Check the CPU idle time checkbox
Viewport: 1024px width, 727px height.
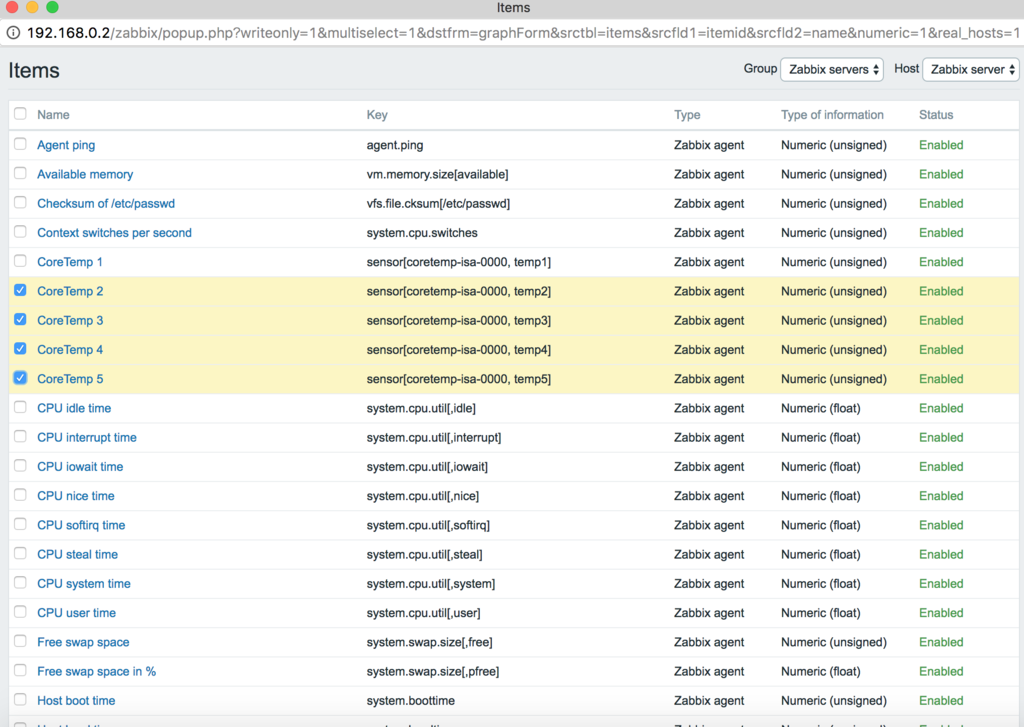[20, 407]
